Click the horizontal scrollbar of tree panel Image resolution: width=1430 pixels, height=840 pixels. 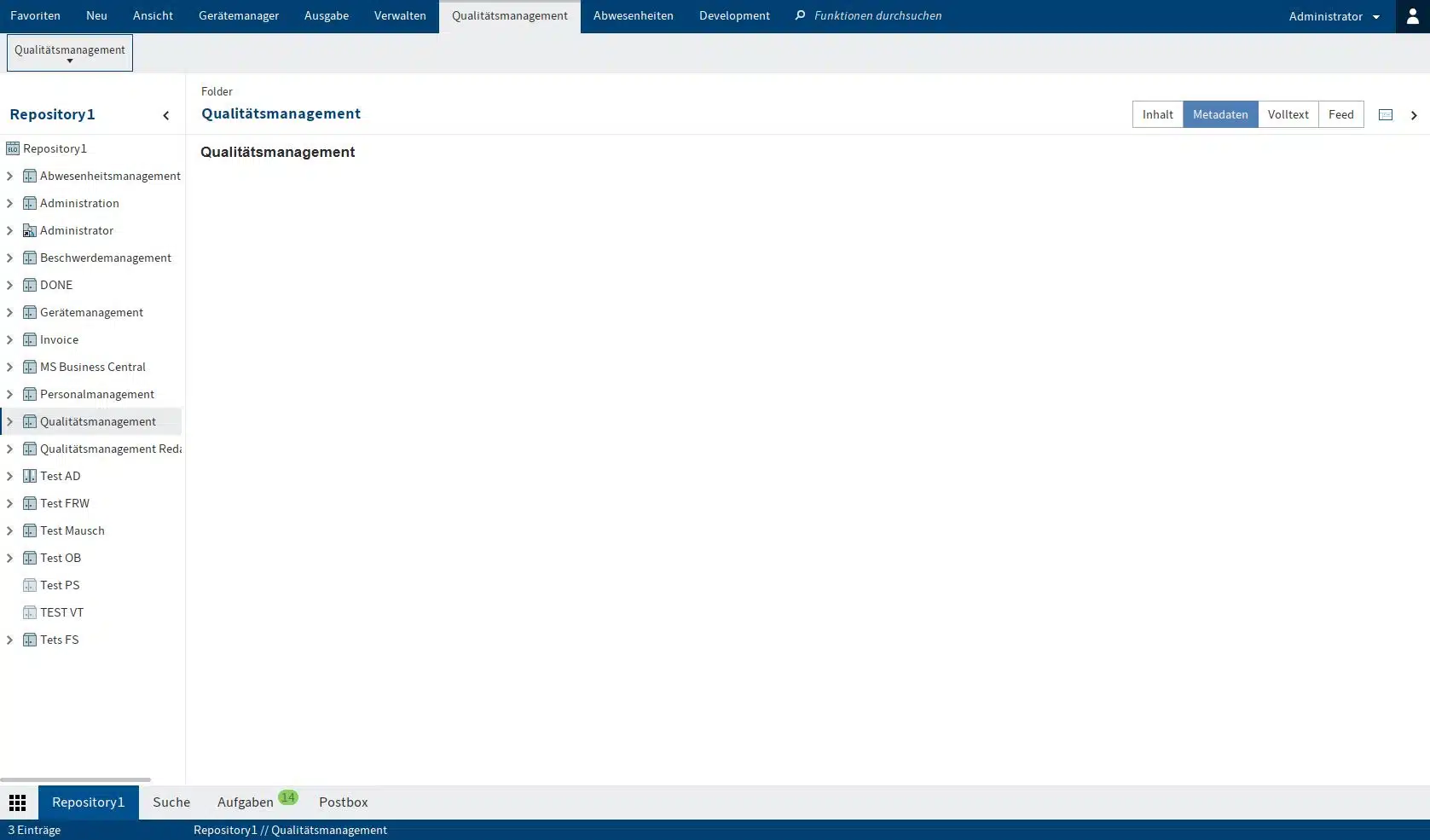tap(75, 779)
